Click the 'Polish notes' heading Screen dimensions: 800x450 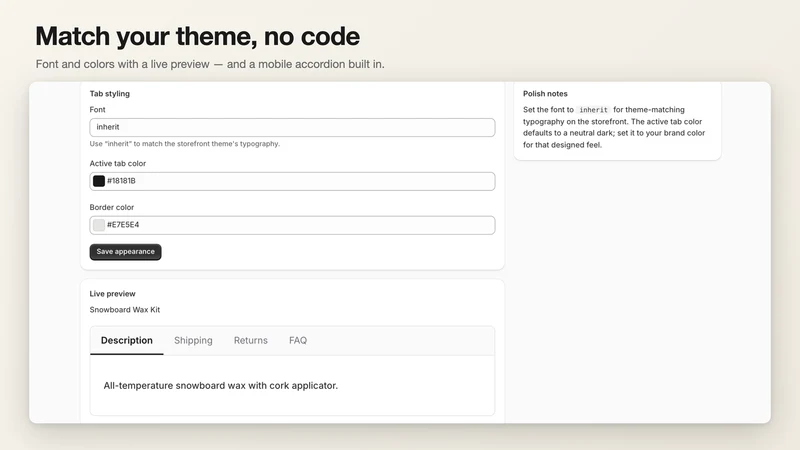pyautogui.click(x=545, y=93)
